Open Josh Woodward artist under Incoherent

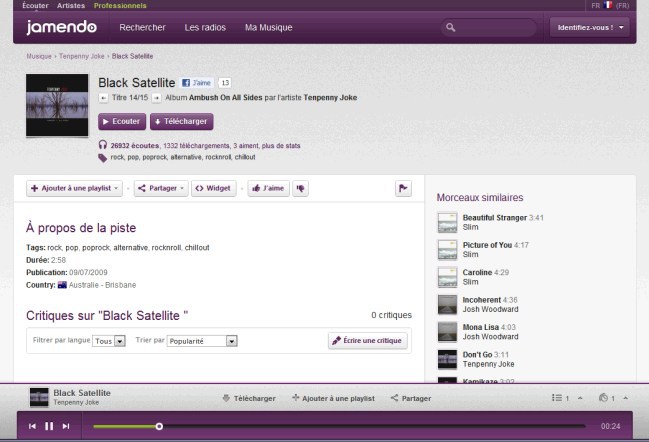click(490, 309)
